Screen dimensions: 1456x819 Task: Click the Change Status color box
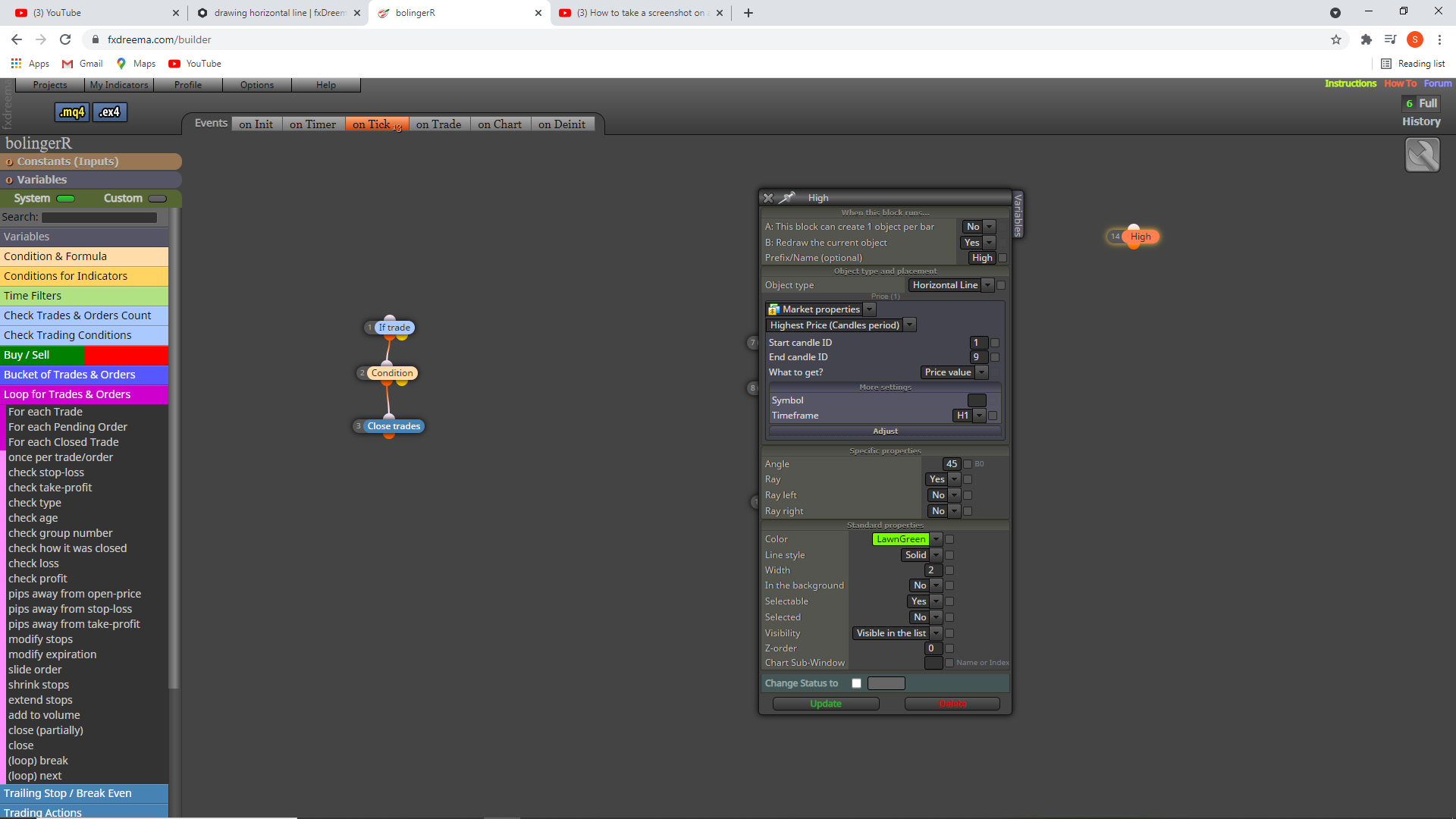click(886, 683)
